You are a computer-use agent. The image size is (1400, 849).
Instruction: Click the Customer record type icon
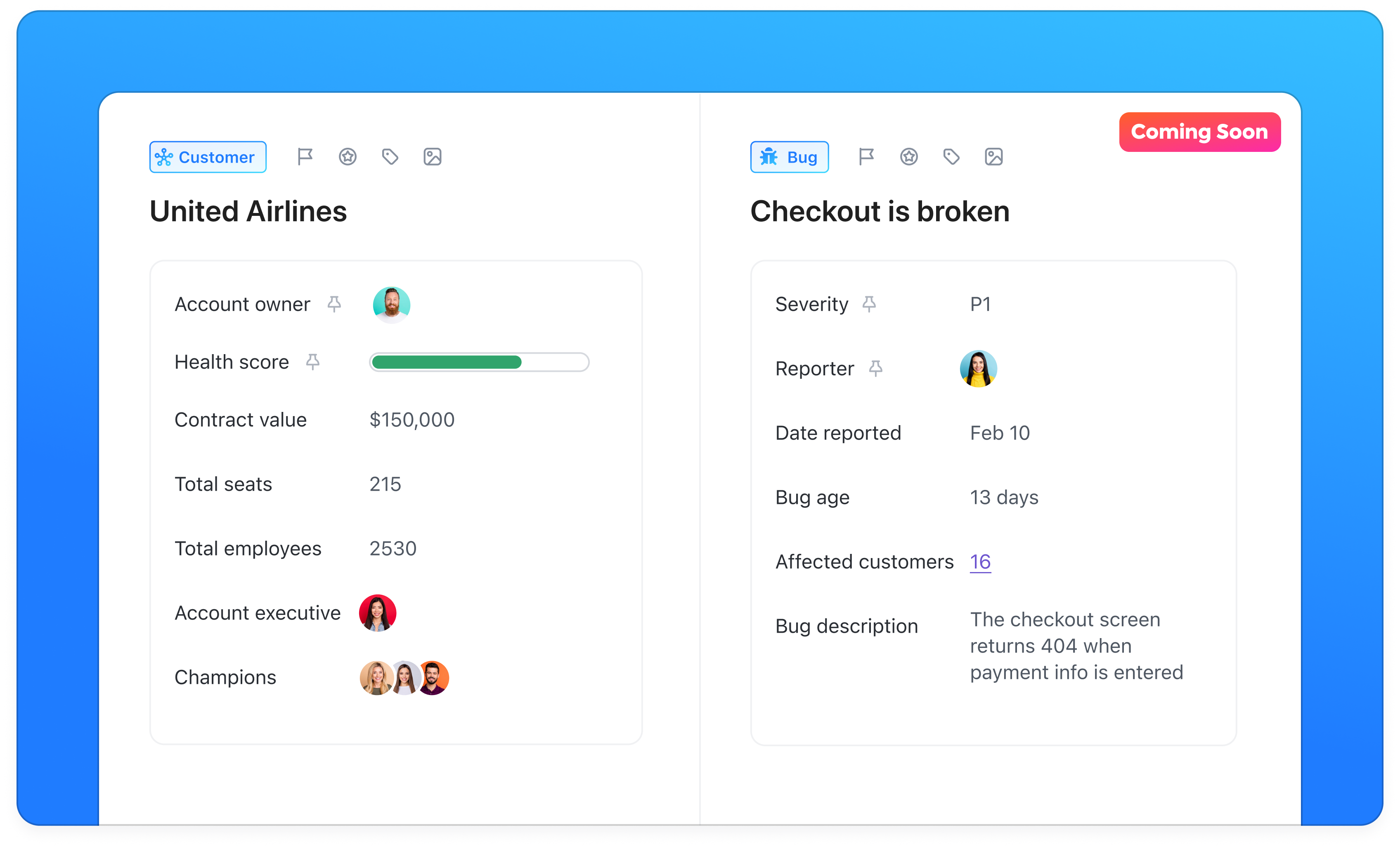(164, 156)
